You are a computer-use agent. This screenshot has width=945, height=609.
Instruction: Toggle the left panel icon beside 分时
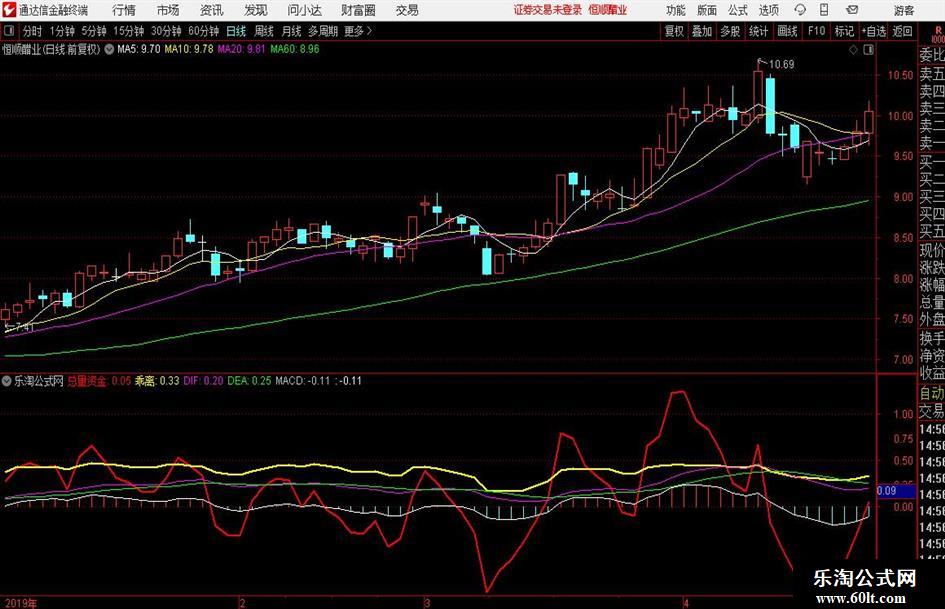pyautogui.click(x=9, y=31)
